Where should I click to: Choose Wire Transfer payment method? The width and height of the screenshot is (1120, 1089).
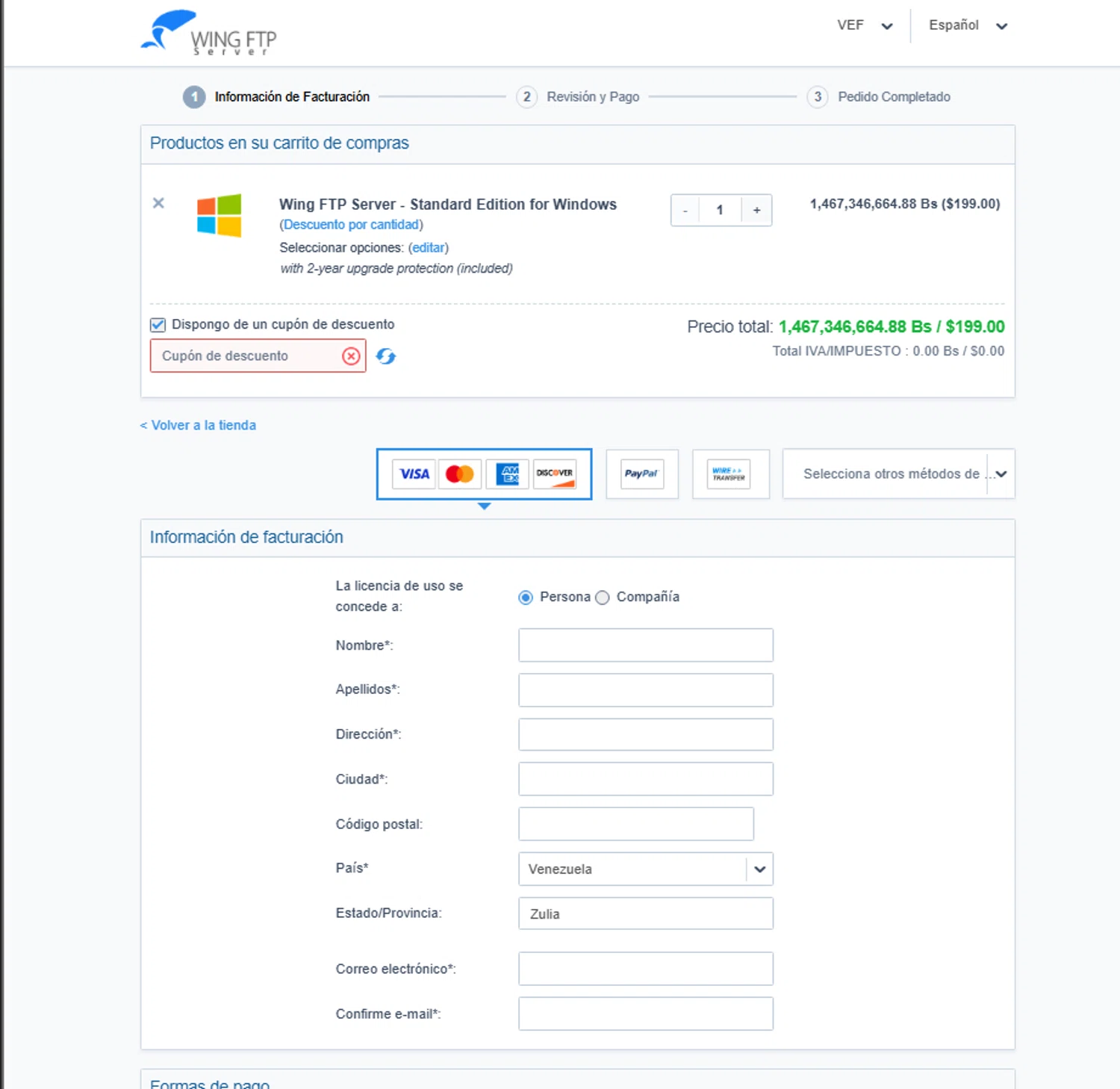coord(730,474)
